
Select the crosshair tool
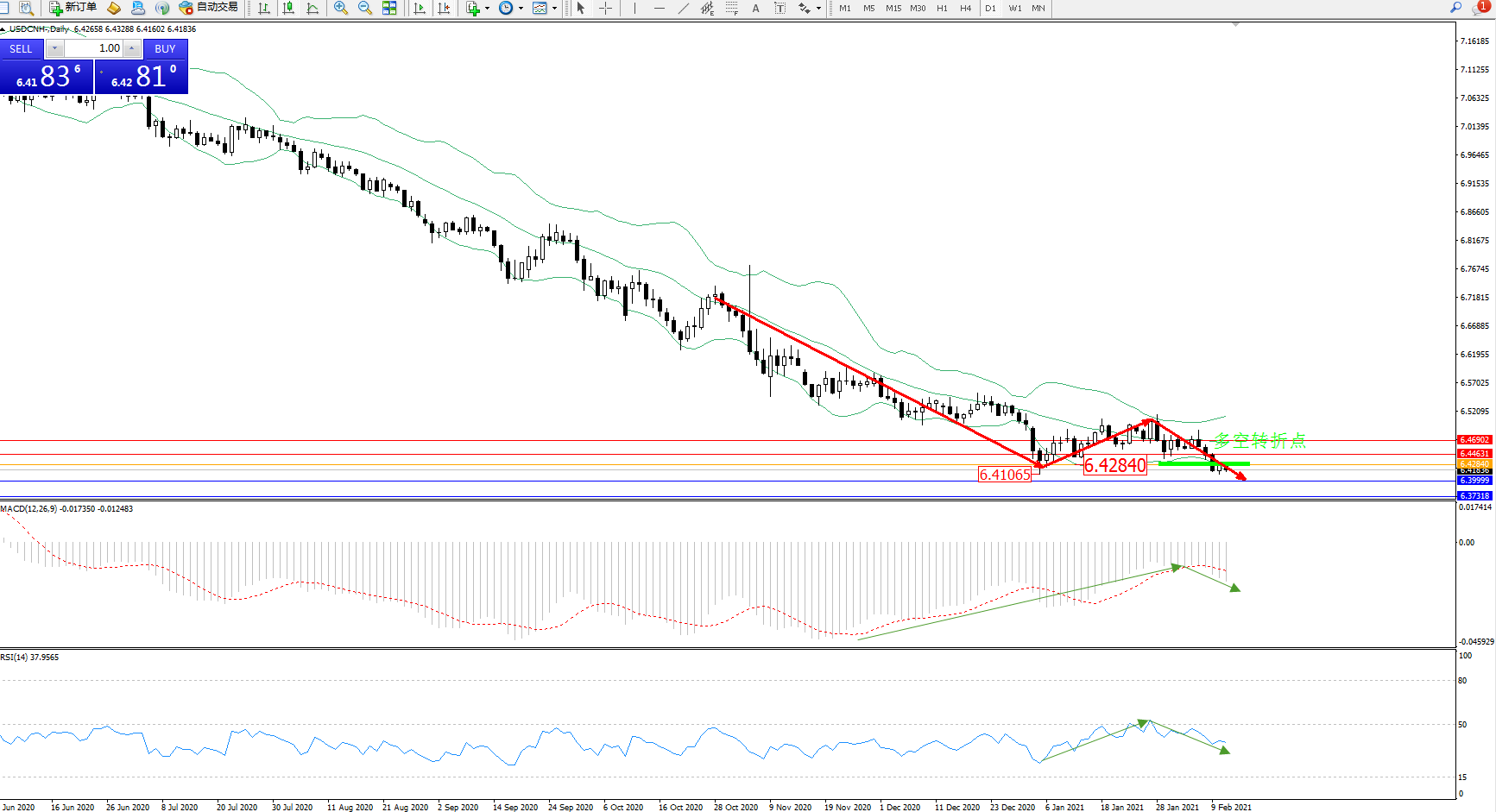coord(606,8)
